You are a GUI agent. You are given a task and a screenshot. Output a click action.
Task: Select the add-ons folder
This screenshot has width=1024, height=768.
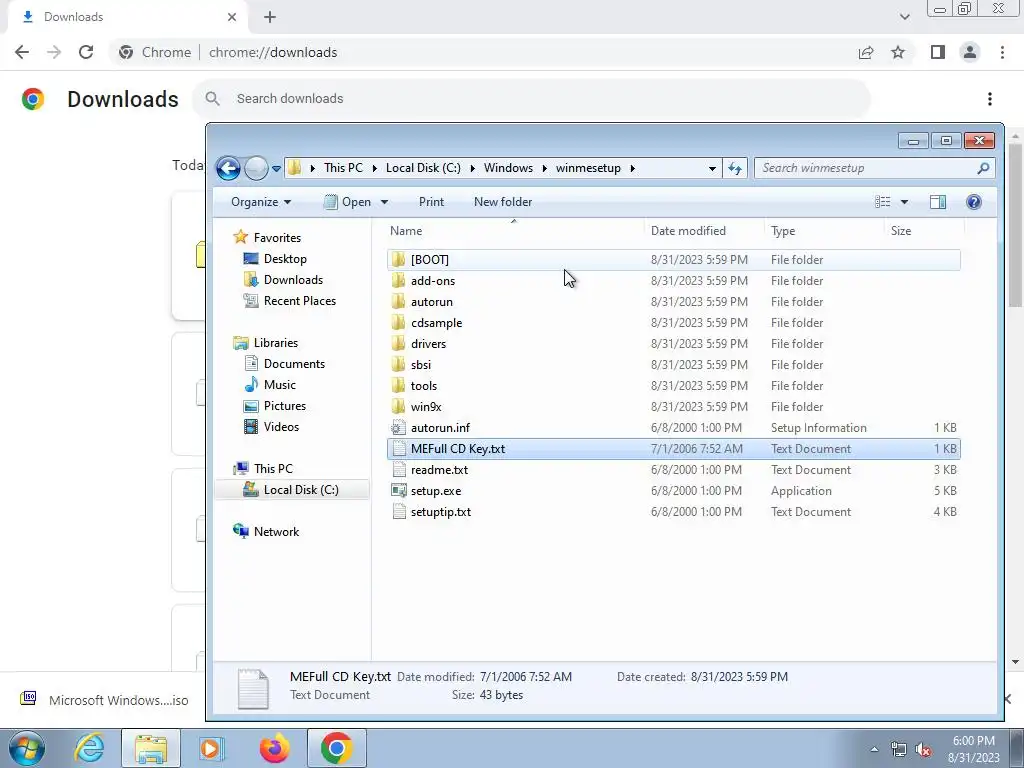coord(673,281)
